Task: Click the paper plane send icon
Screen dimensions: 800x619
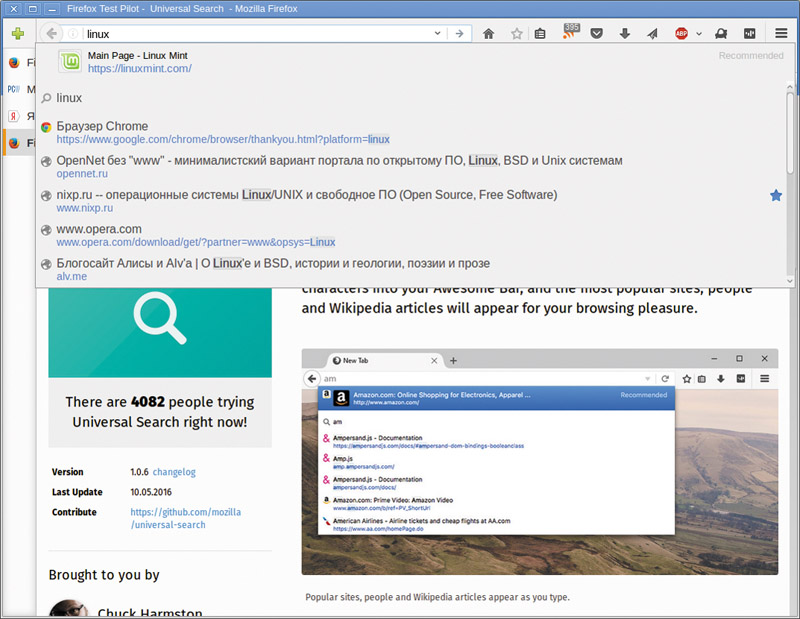Action: 653,34
